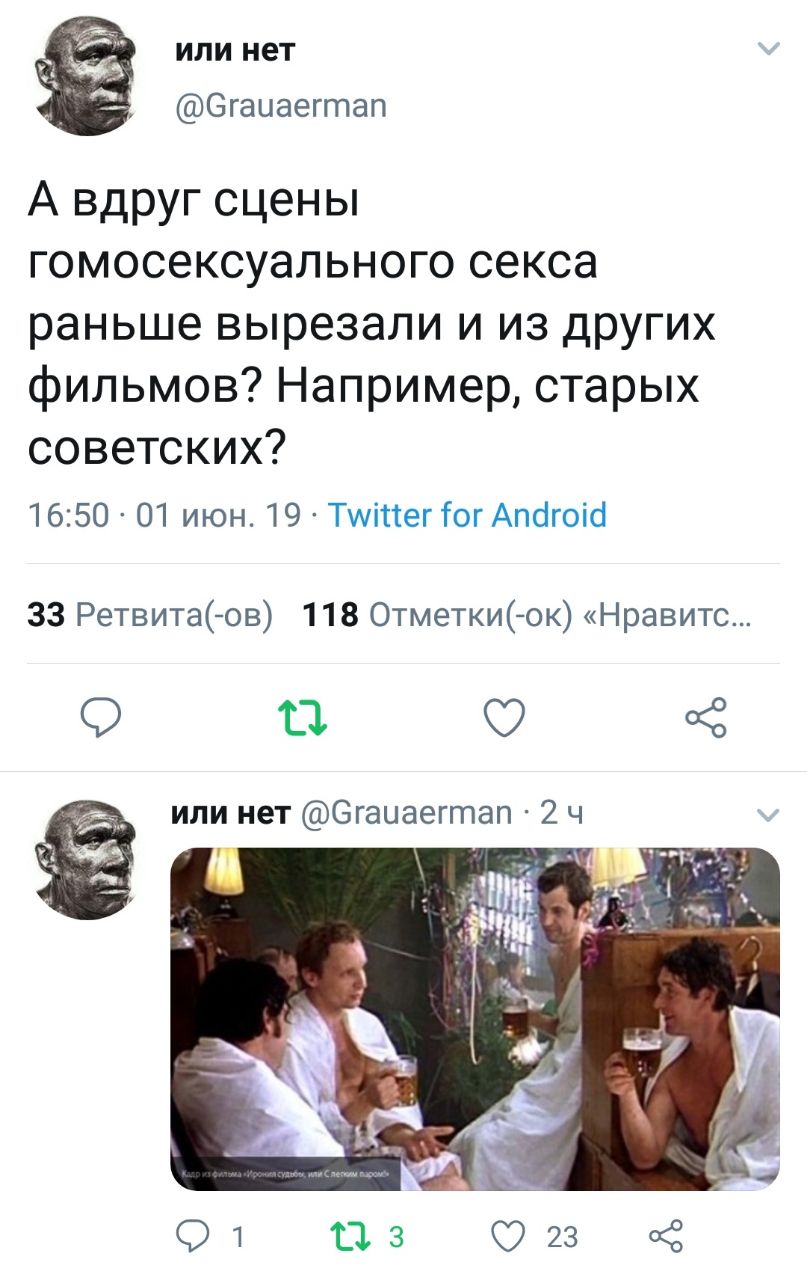Viewport: 807px width, 1280px height.
Task: Tap reply icon under main tweet
Action: (101, 717)
